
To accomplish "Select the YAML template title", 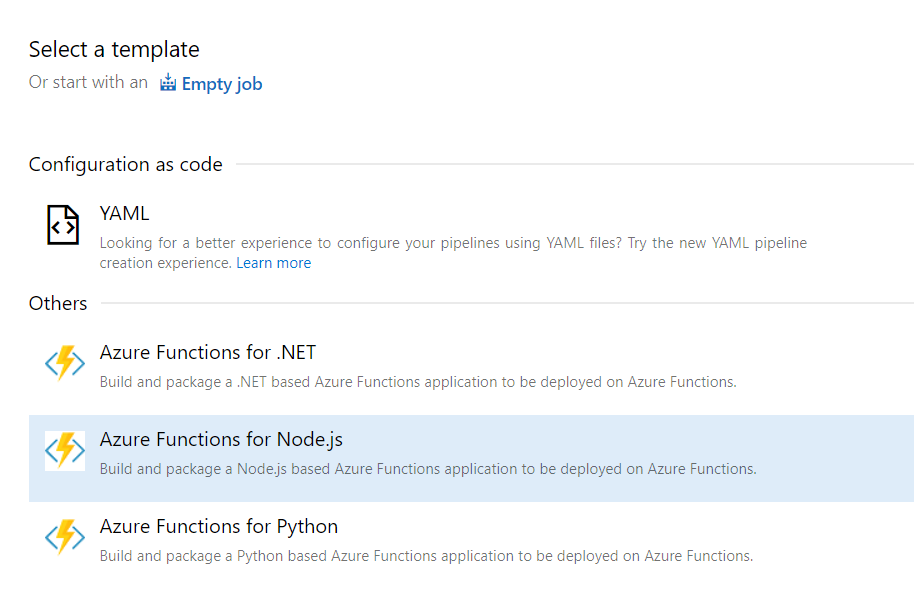I will [x=124, y=213].
